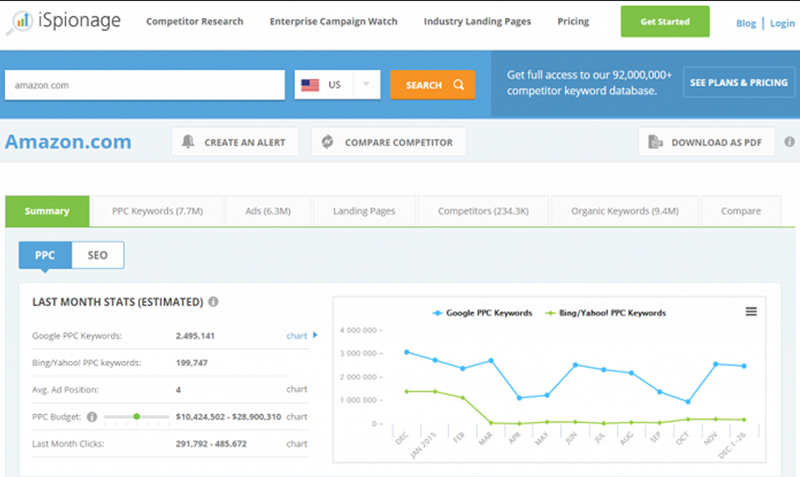The image size is (800, 477).
Task: Click the amazon.com search field
Action: (145, 85)
